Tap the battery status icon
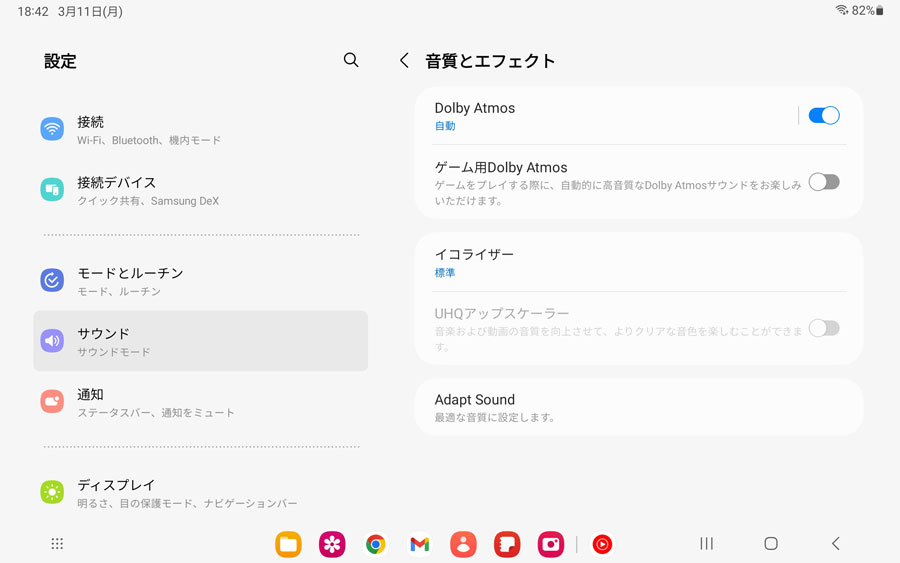900x563 pixels. click(880, 10)
